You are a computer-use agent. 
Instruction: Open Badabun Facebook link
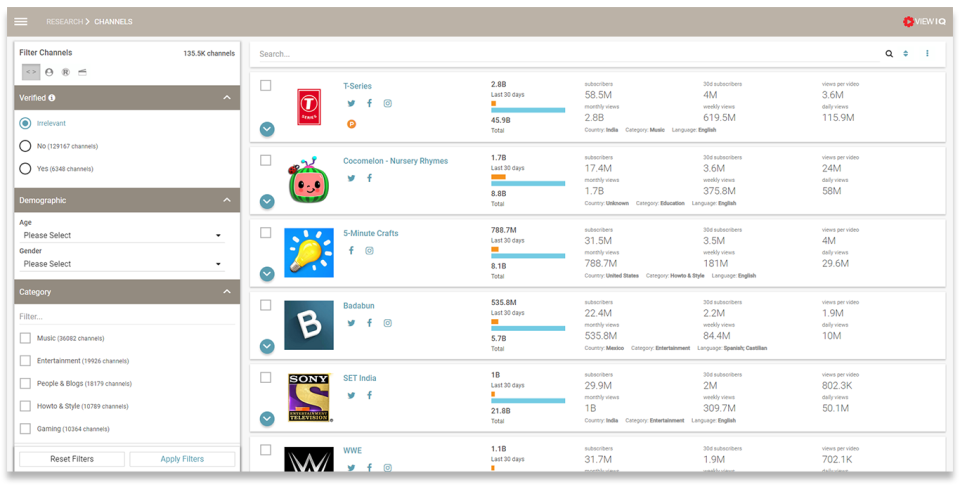(369, 323)
